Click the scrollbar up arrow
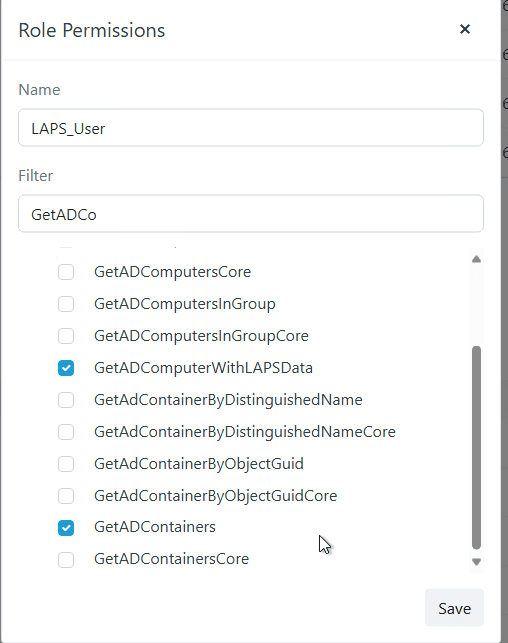 point(476,259)
